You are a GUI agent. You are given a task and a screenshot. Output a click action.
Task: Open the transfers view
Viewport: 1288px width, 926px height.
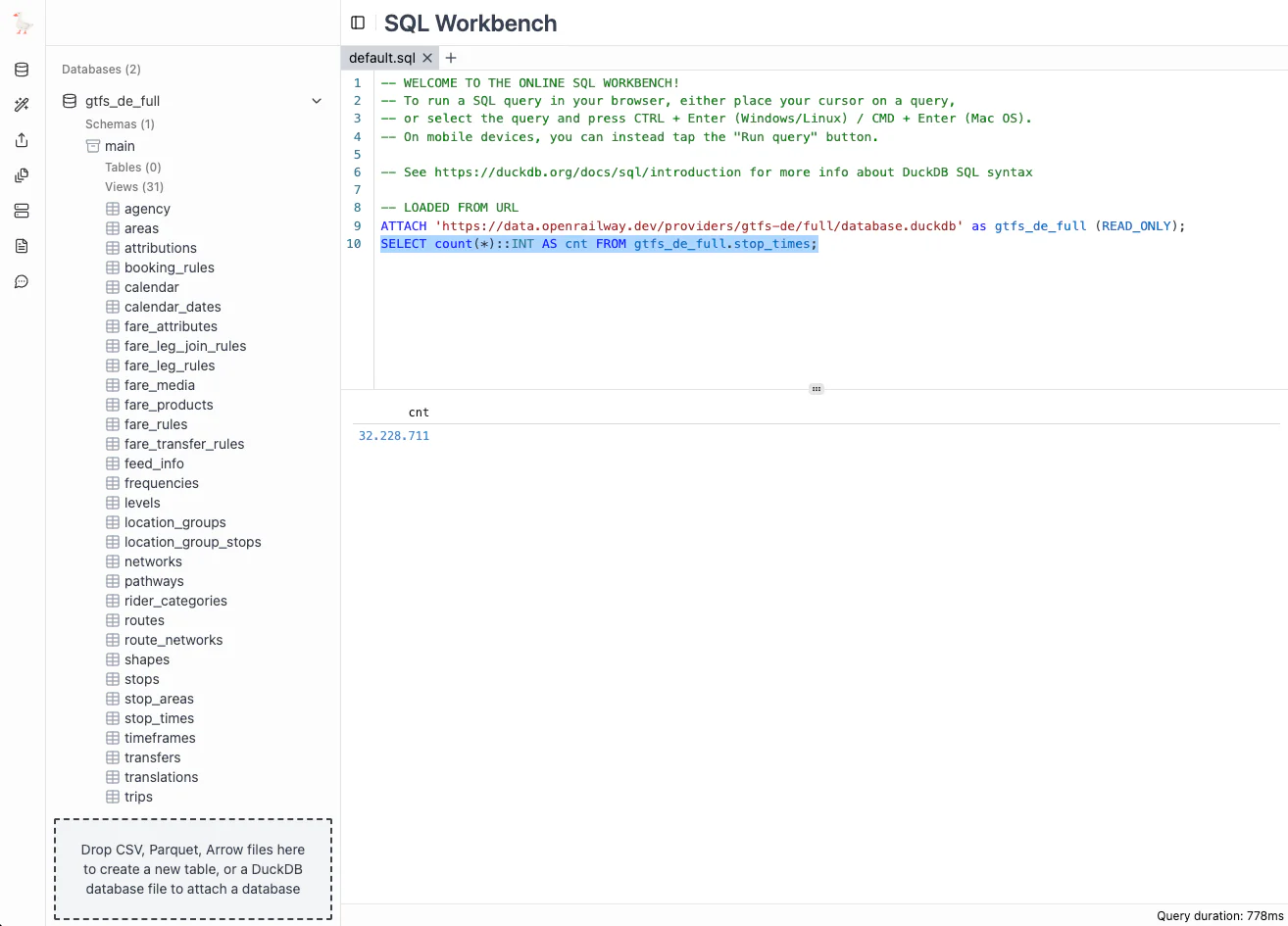tap(153, 757)
